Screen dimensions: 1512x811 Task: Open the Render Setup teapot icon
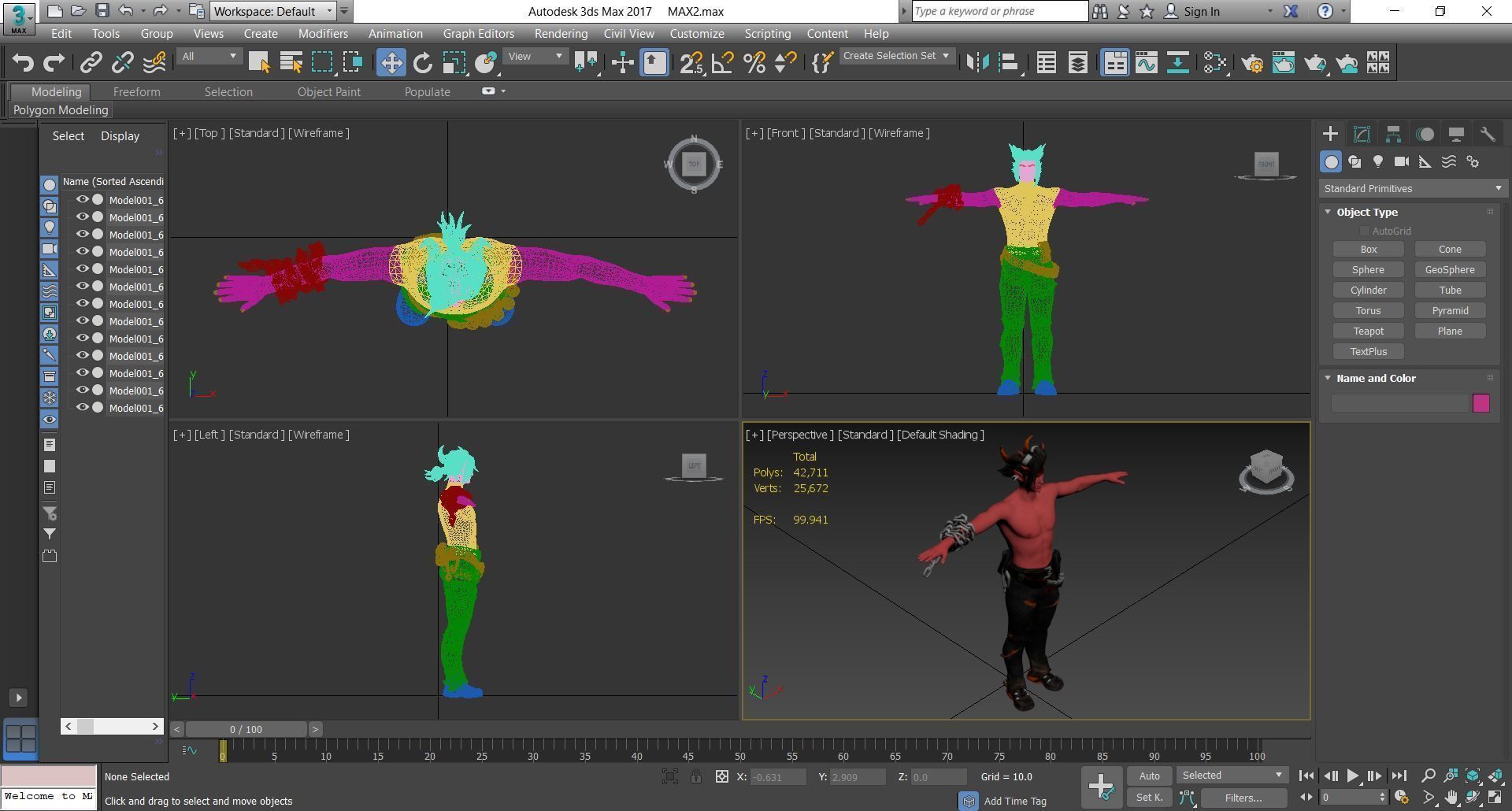point(1252,63)
